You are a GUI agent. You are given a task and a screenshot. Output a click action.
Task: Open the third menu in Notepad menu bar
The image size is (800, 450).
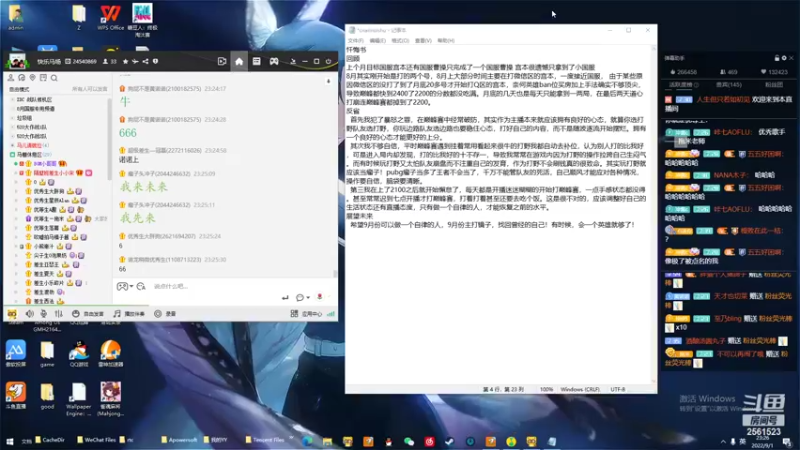click(x=400, y=40)
